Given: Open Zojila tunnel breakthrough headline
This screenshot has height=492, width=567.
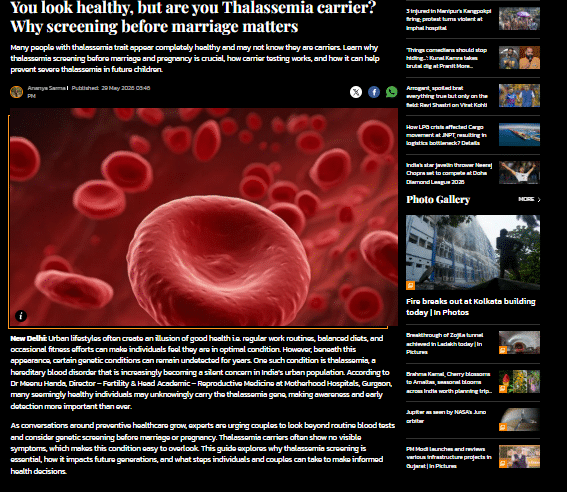Looking at the screenshot, I should click(x=444, y=343).
